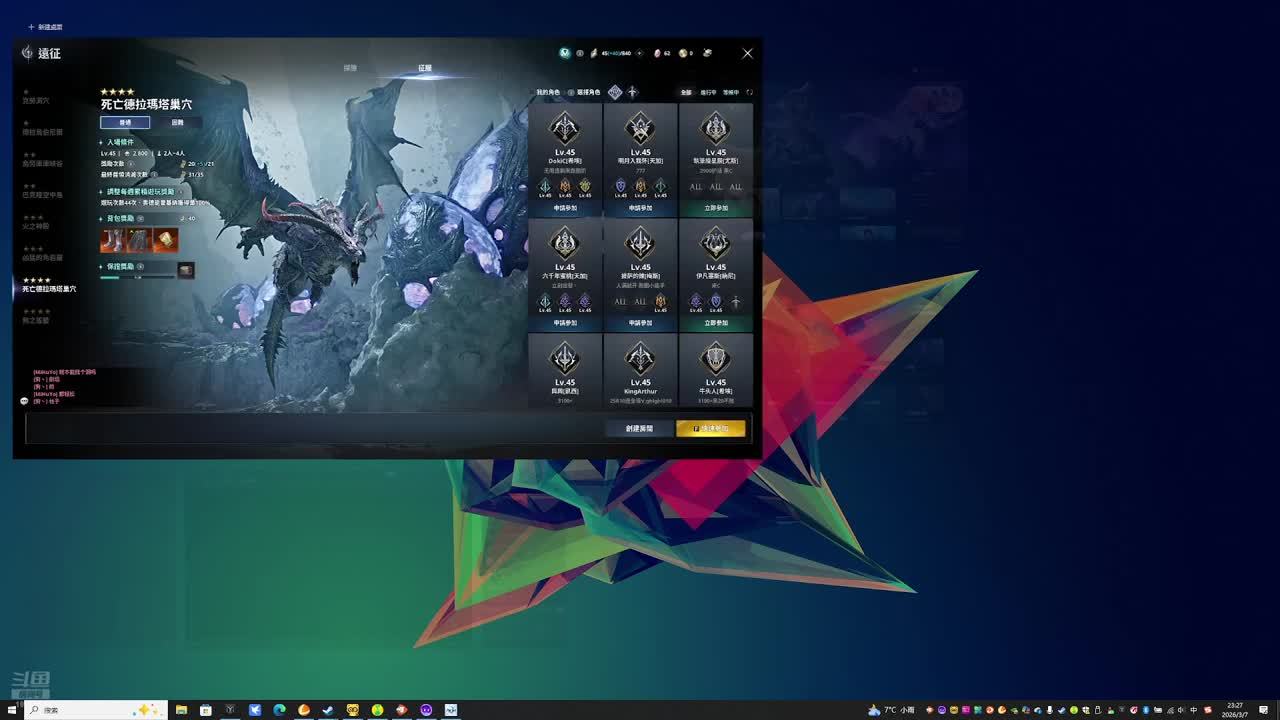
Task: Expand the 保證獎勵 section header
Action: [119, 267]
